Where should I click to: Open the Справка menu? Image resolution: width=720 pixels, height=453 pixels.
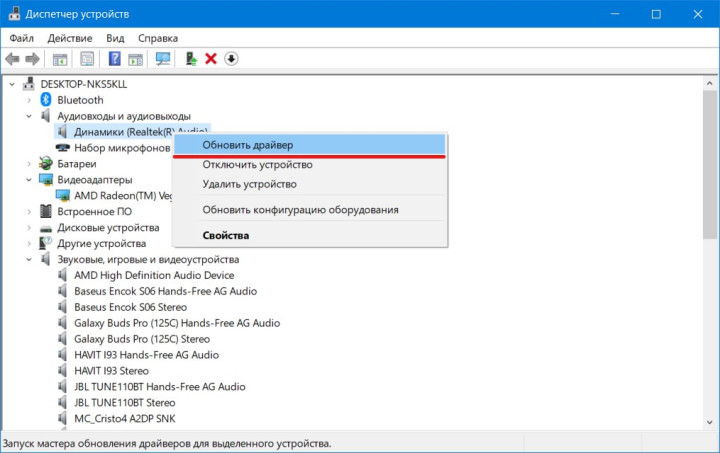(x=158, y=38)
